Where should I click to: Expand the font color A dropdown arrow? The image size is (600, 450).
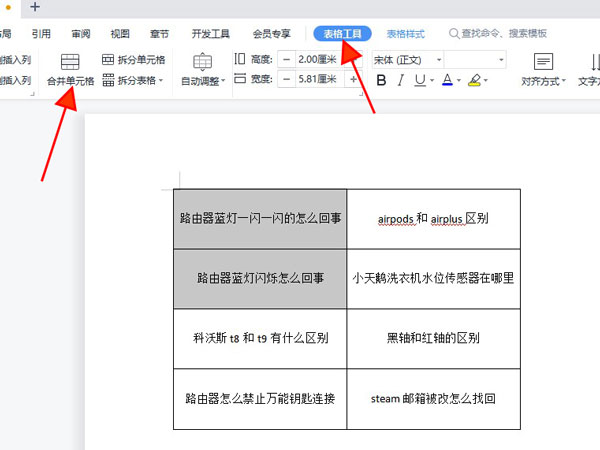pos(458,81)
